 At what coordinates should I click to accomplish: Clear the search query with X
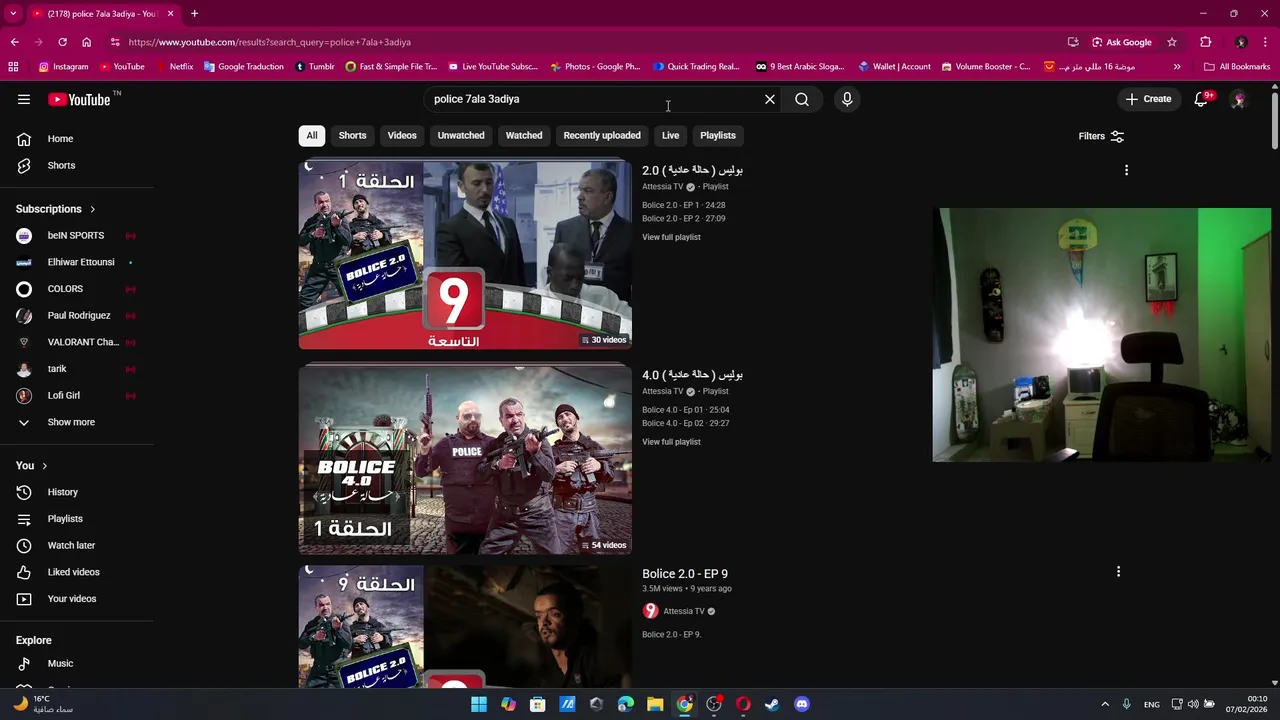[x=770, y=99]
